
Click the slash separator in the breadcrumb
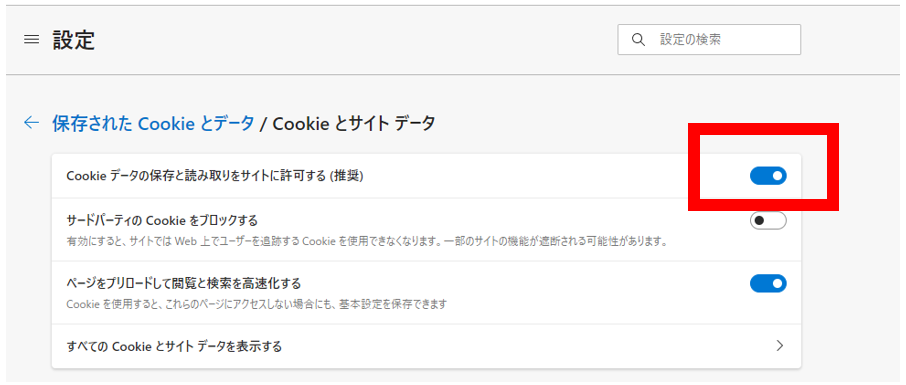point(263,124)
